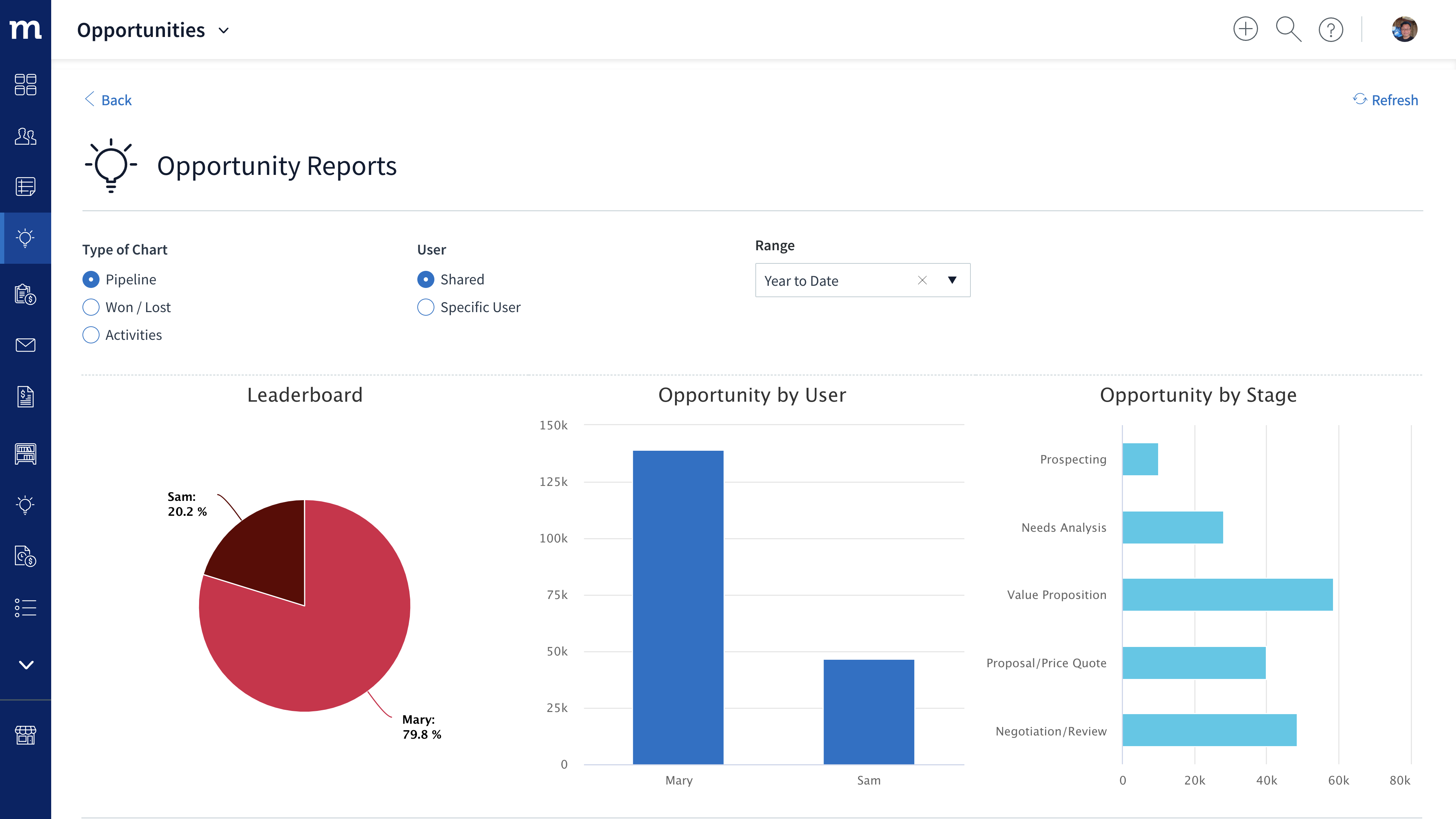Open the contacts people icon in sidebar
The height and width of the screenshot is (819, 1456).
pyautogui.click(x=26, y=136)
